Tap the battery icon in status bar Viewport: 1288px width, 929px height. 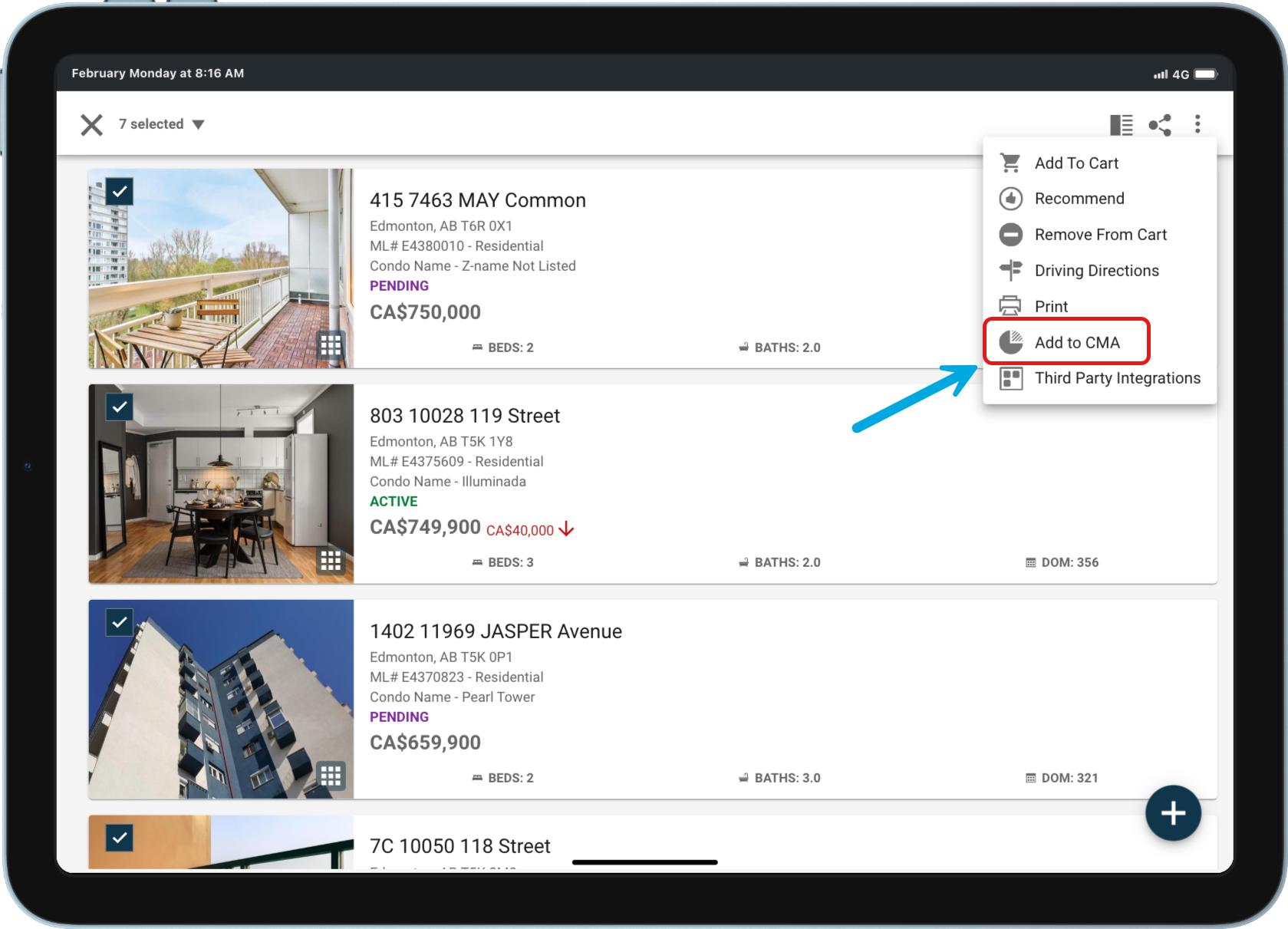tap(1206, 74)
